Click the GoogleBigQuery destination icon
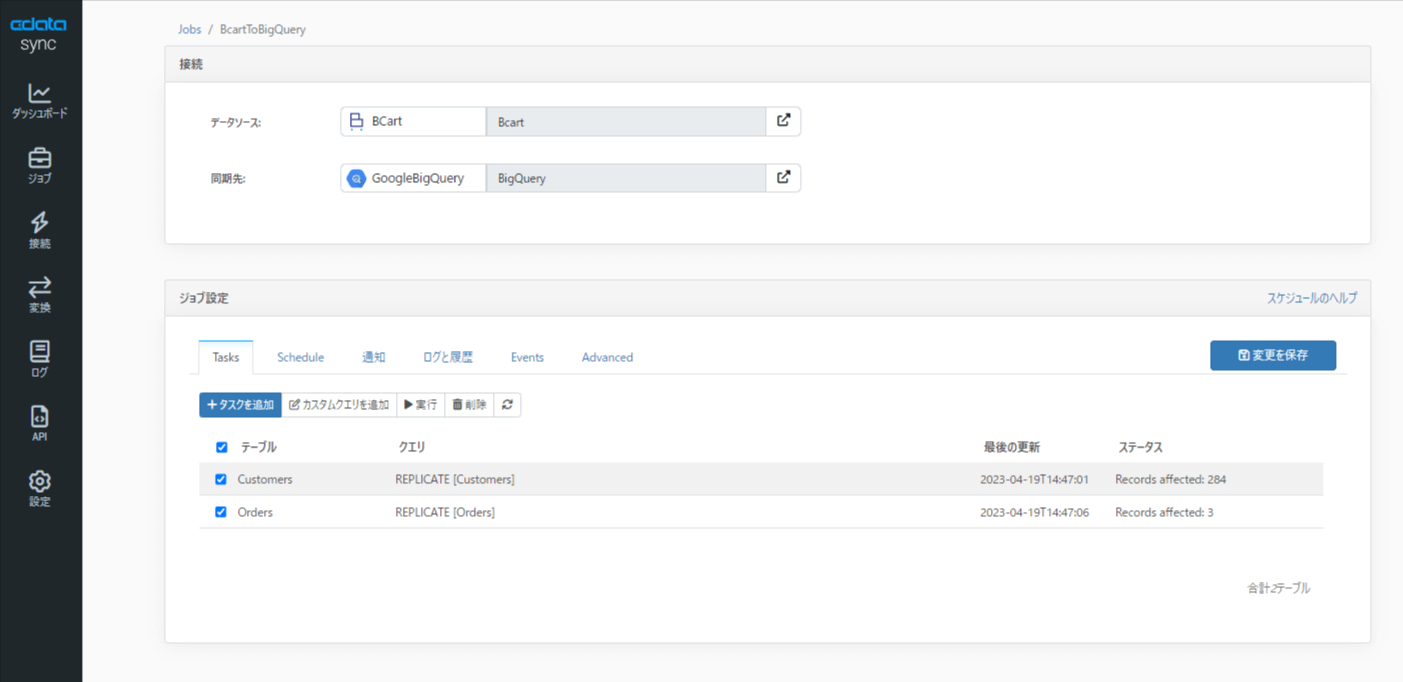Image resolution: width=1403 pixels, height=682 pixels. coord(356,178)
